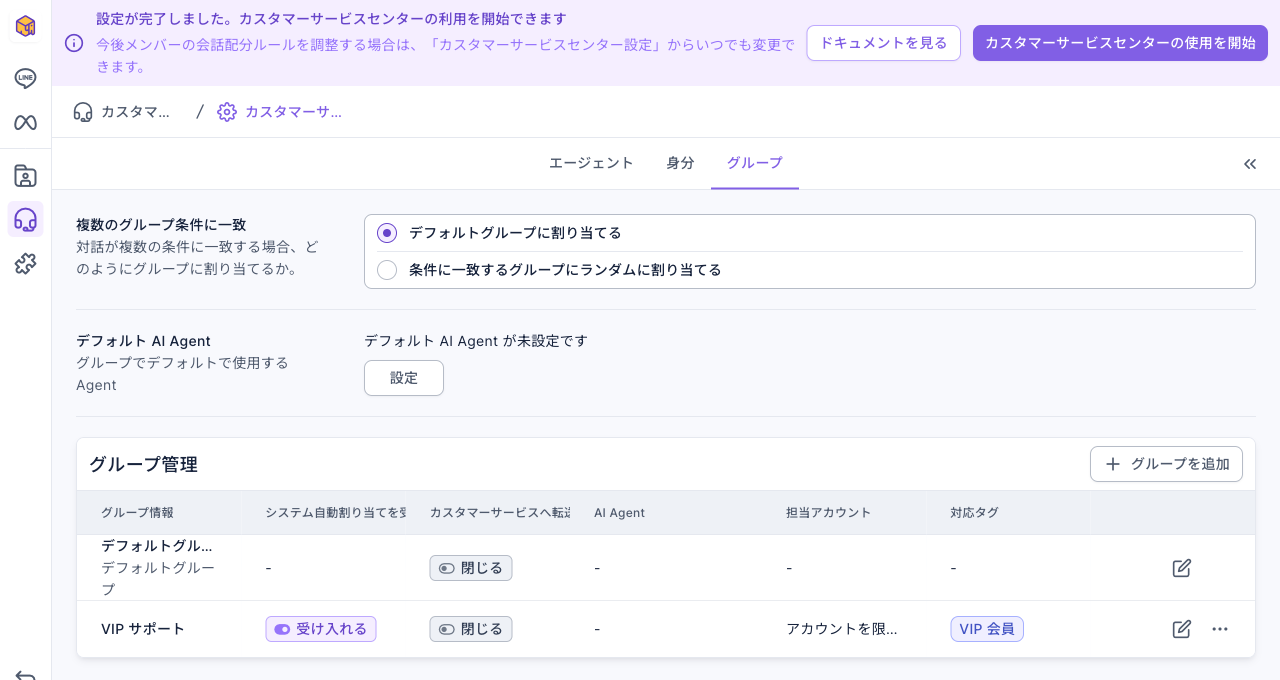Click デフォルト AI Agent が未設定です text
Image resolution: width=1280 pixels, height=680 pixels.
click(476, 341)
